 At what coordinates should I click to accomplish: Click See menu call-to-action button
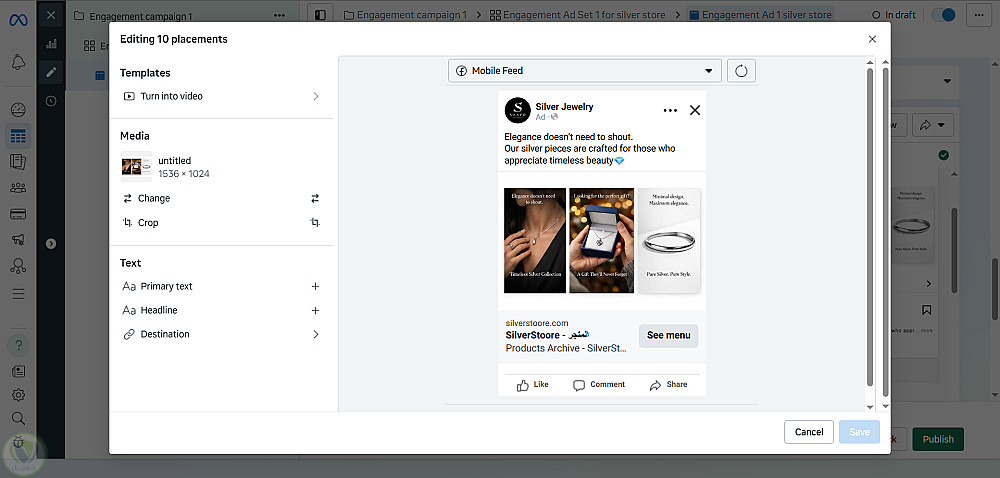point(668,335)
